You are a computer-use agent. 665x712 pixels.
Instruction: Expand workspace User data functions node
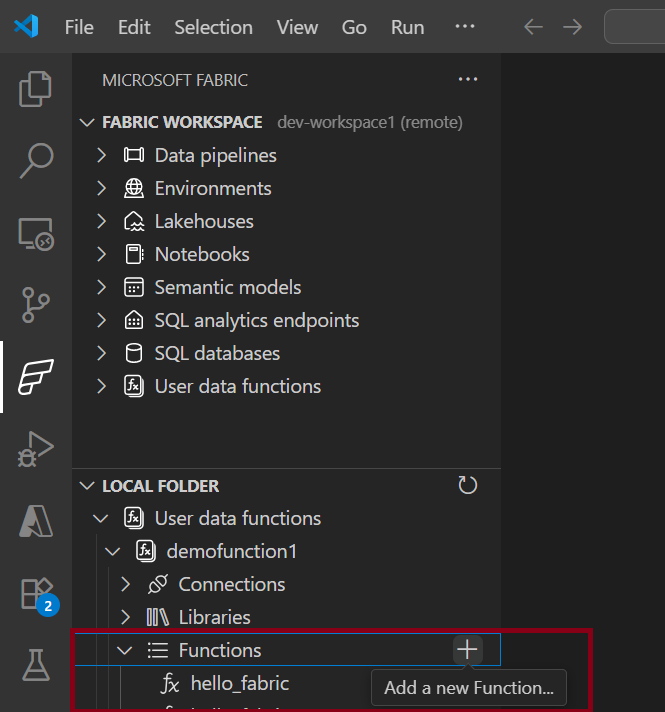tap(102, 386)
